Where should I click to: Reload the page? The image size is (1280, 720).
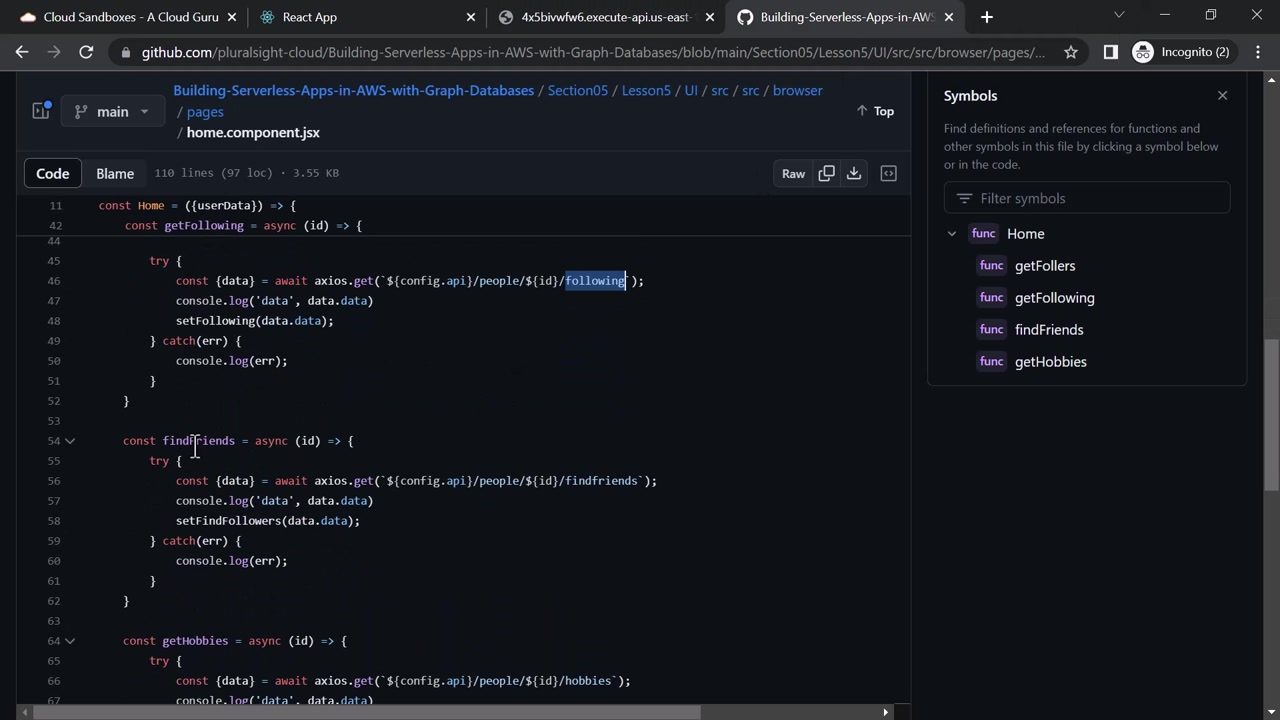pyautogui.click(x=86, y=52)
